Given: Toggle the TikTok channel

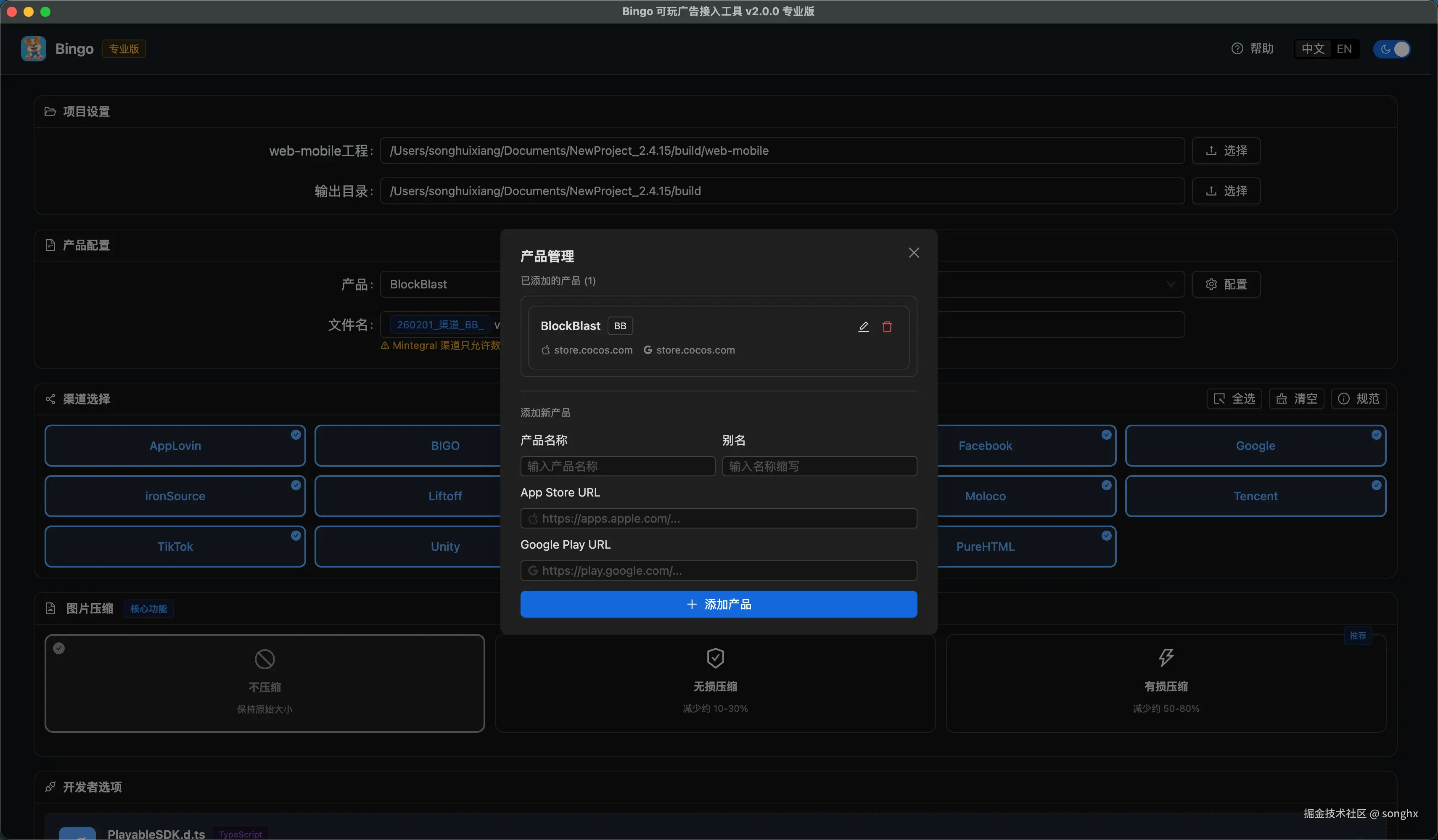Looking at the screenshot, I should click(175, 546).
